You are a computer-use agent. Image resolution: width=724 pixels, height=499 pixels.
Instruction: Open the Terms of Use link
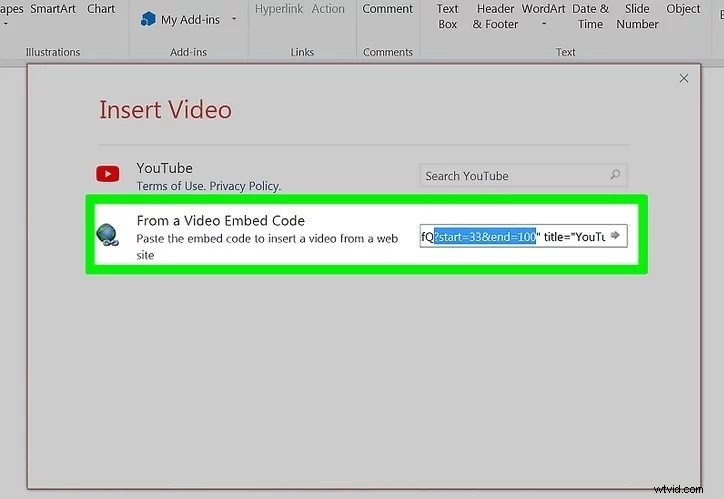click(170, 186)
